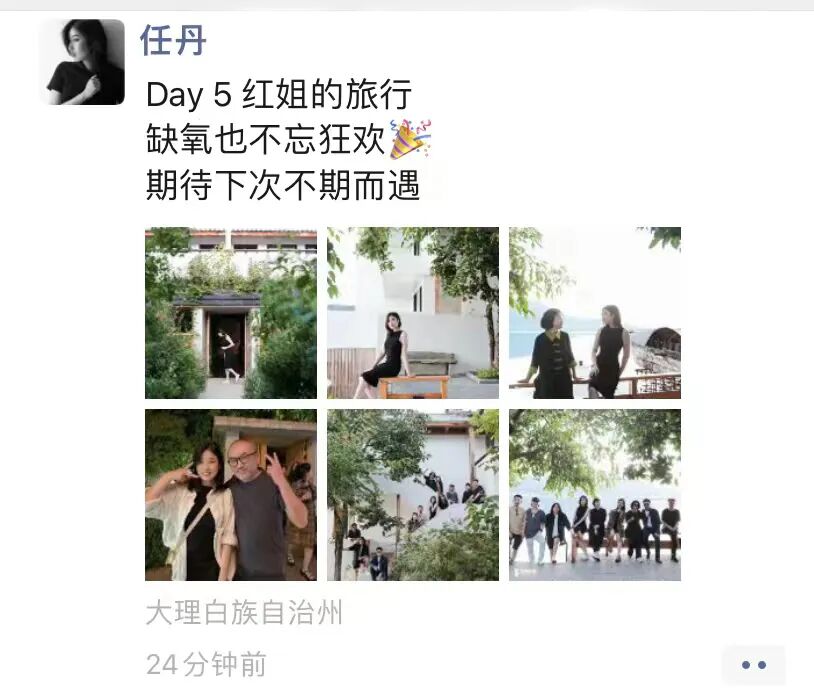814x693 pixels.
Task: Open photo of two women by lake
Action: click(595, 313)
